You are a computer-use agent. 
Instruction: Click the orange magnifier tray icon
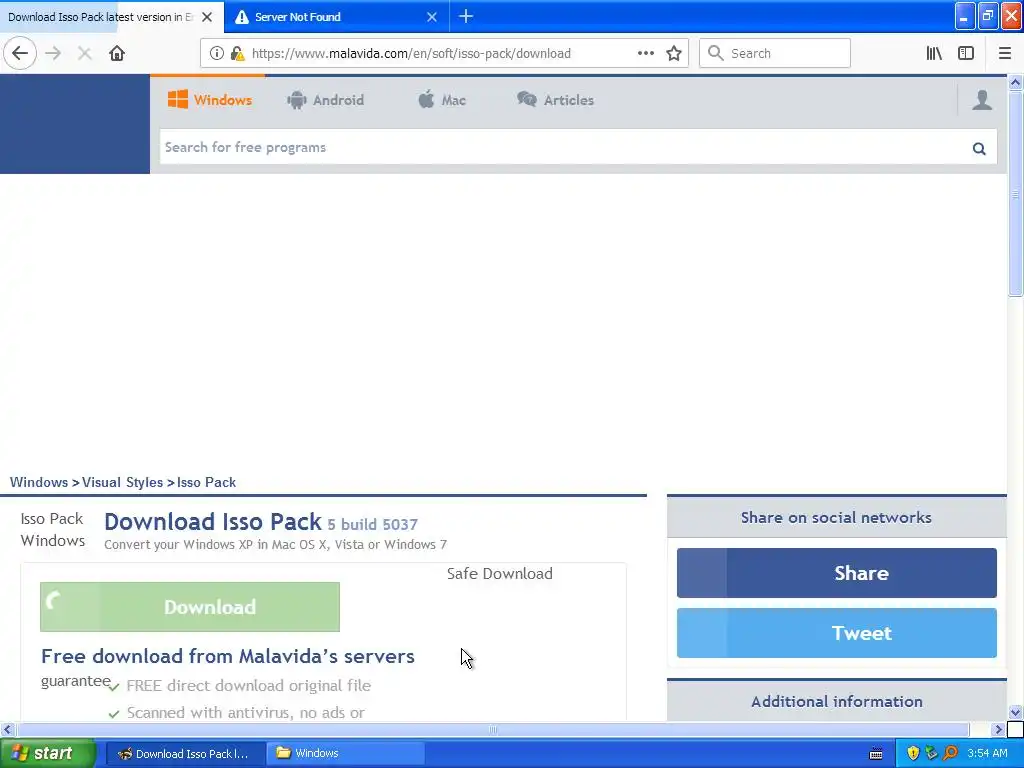[x=951, y=754]
